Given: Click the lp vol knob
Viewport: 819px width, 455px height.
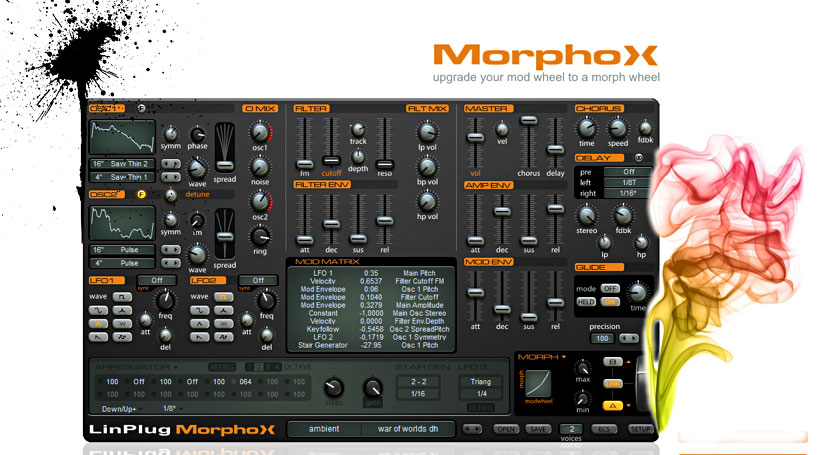Looking at the screenshot, I should (x=427, y=132).
